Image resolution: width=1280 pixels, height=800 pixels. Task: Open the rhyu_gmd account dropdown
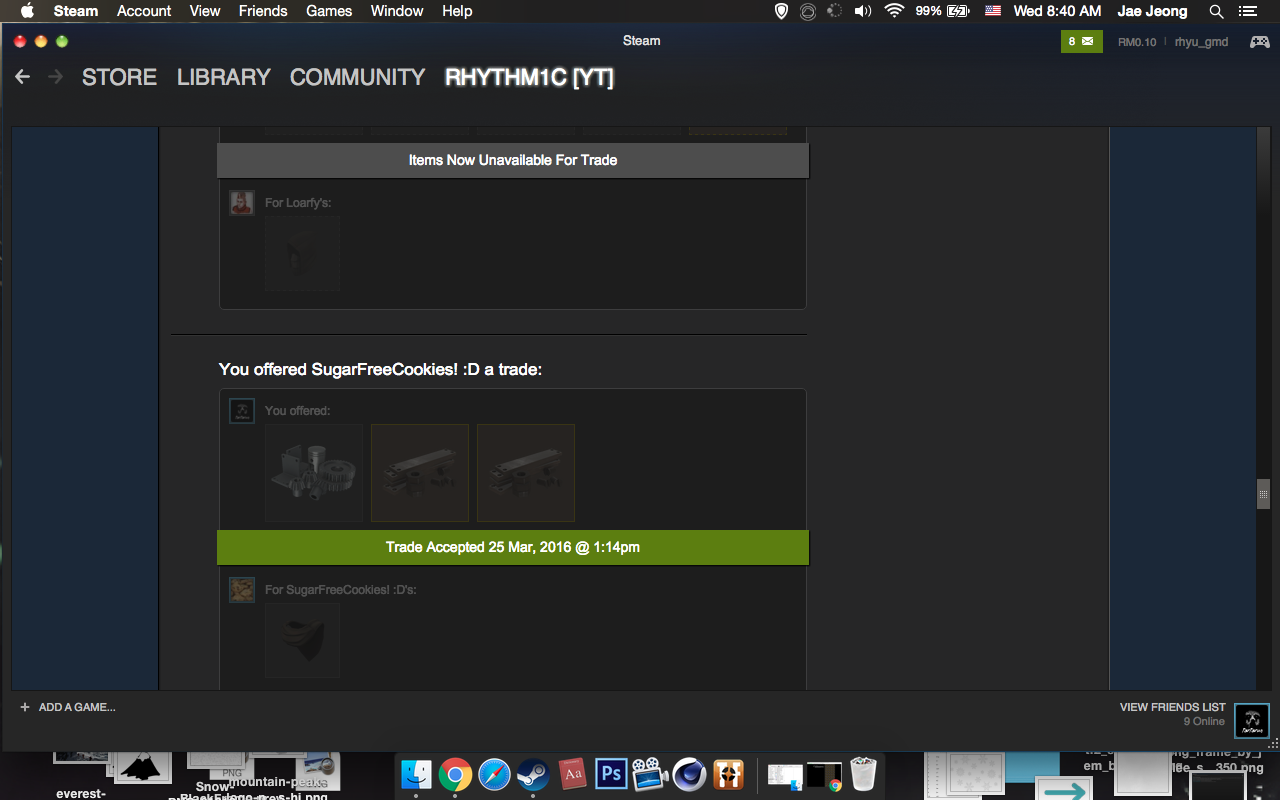tap(1201, 42)
